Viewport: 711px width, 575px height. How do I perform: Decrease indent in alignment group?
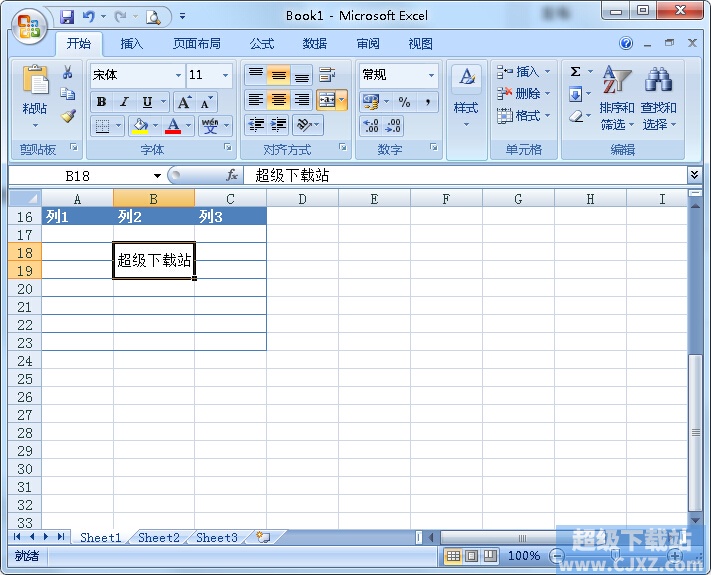[x=256, y=125]
